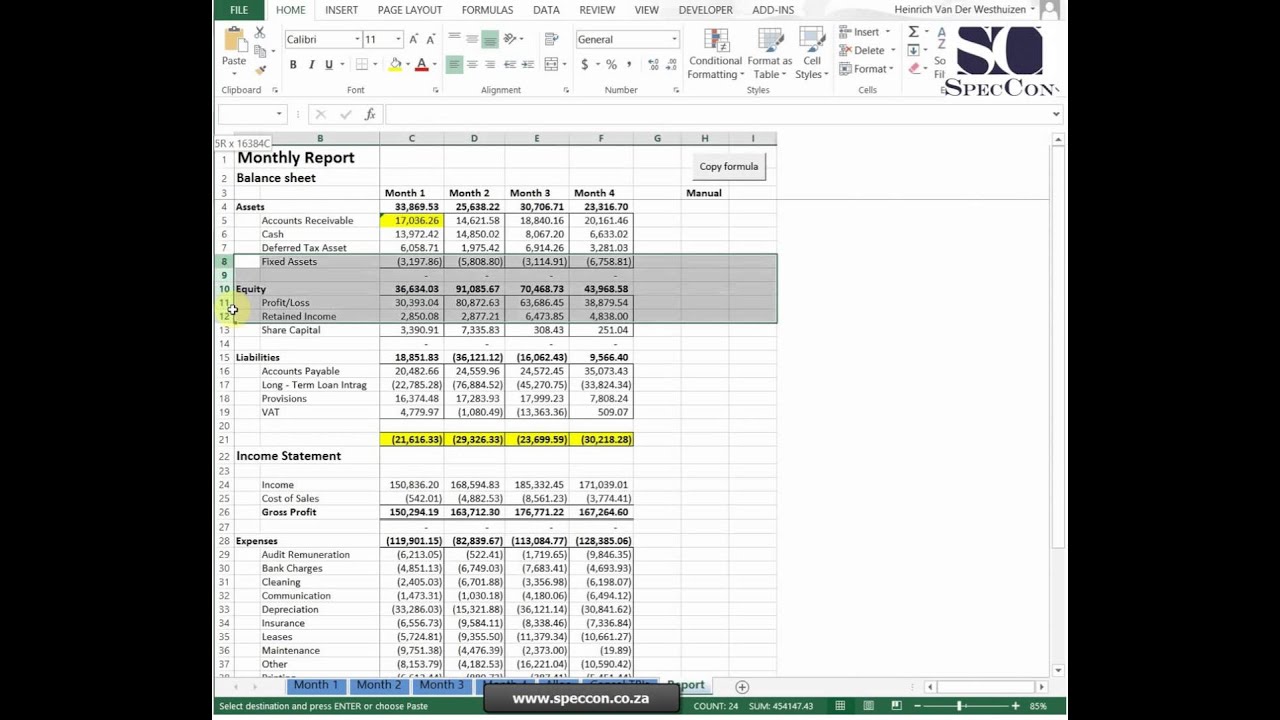The height and width of the screenshot is (720, 1280).
Task: Click the Copy formula button
Action: point(729,167)
